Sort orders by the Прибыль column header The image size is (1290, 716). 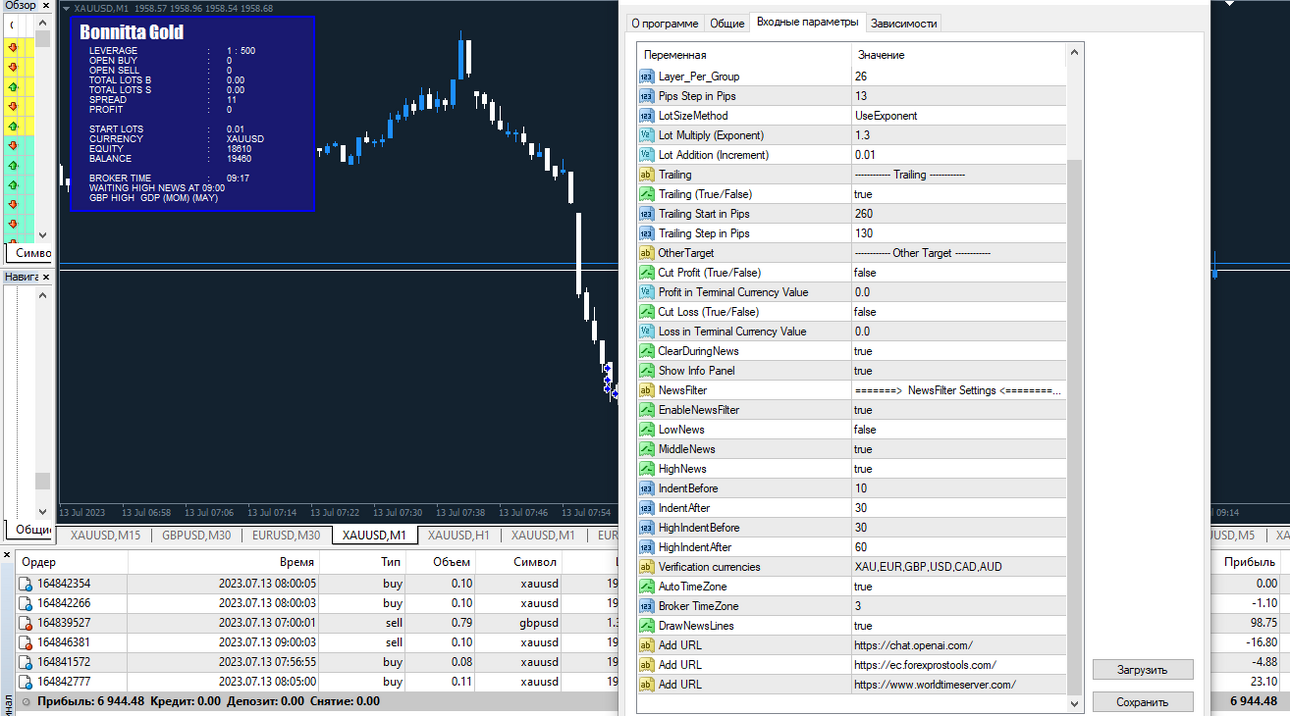pos(1249,562)
